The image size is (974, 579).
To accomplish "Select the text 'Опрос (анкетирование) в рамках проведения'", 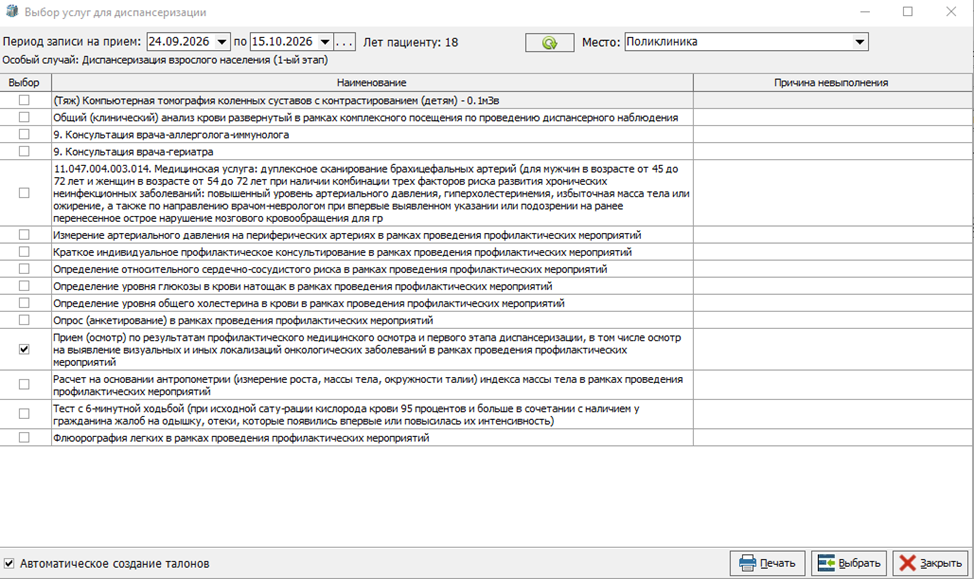I will pyautogui.click(x=163, y=321).
